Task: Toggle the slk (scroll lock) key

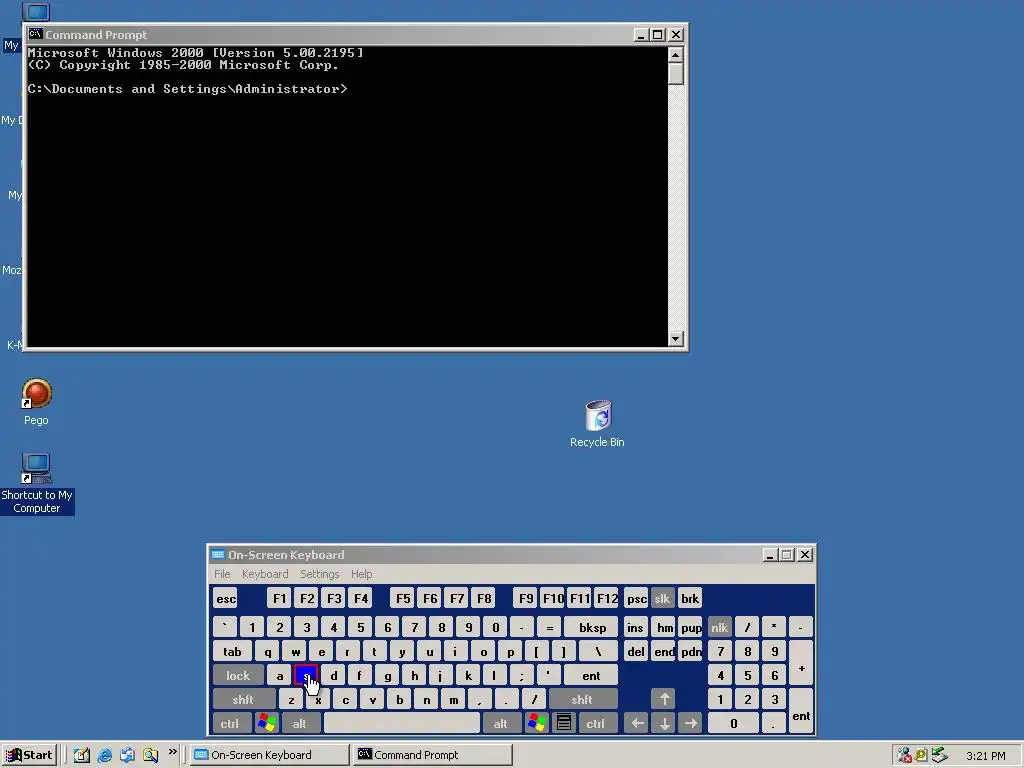Action: tap(662, 599)
